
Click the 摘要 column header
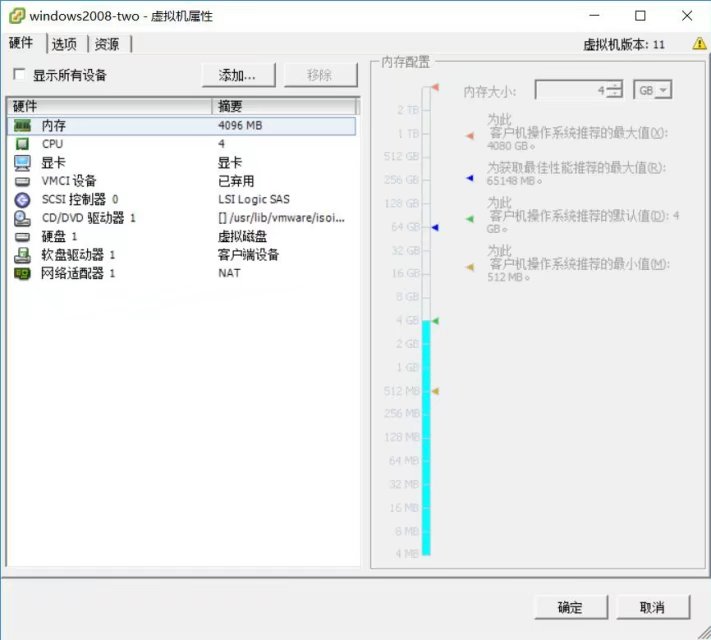click(x=284, y=106)
